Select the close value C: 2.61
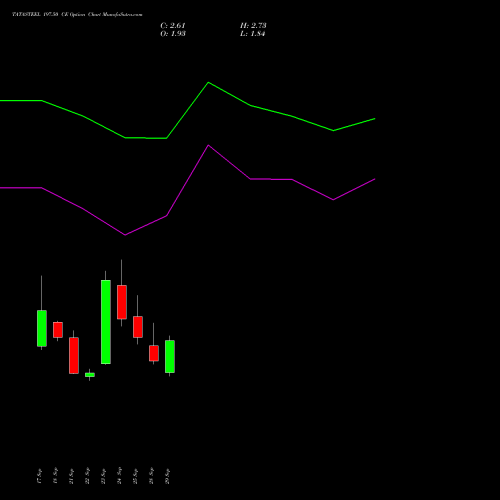 (173, 26)
